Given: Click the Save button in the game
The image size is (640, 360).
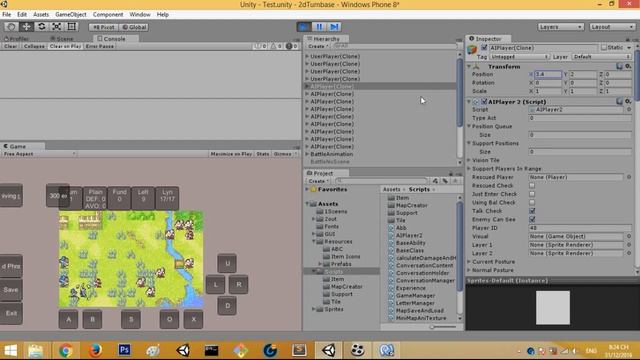Looking at the screenshot, I should click(11, 290).
